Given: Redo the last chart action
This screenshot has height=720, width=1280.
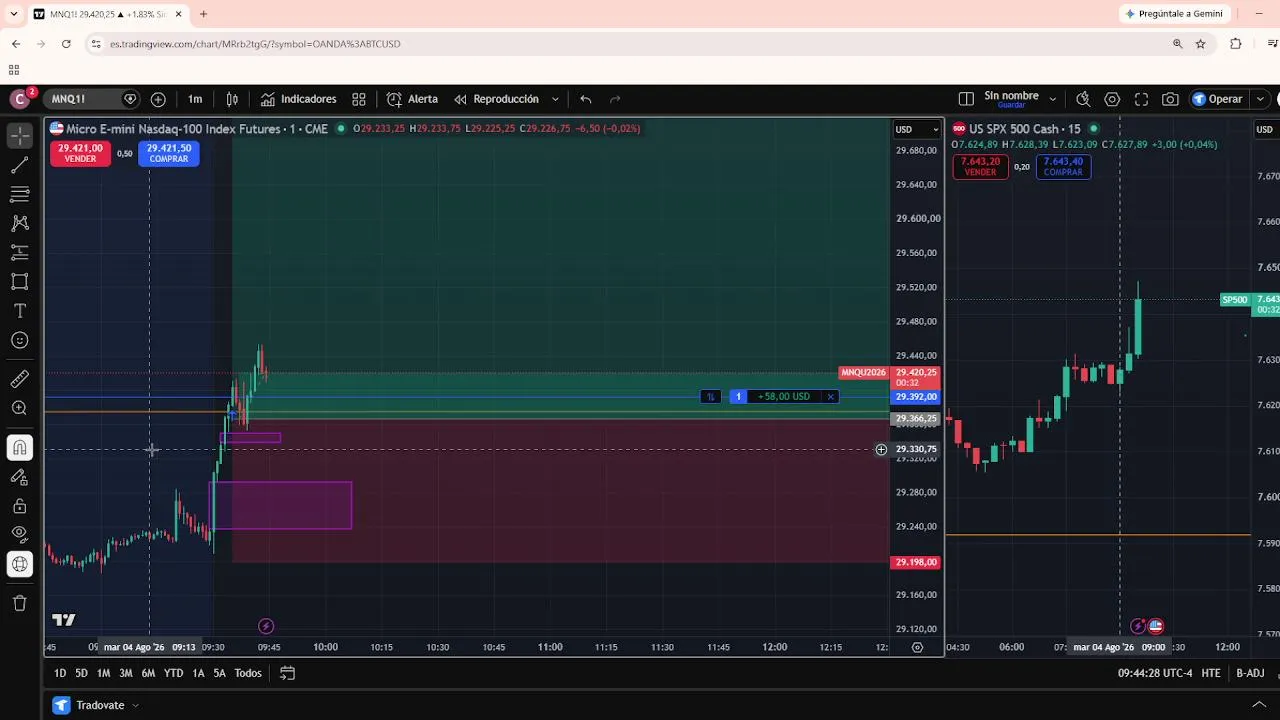Looking at the screenshot, I should click(615, 99).
